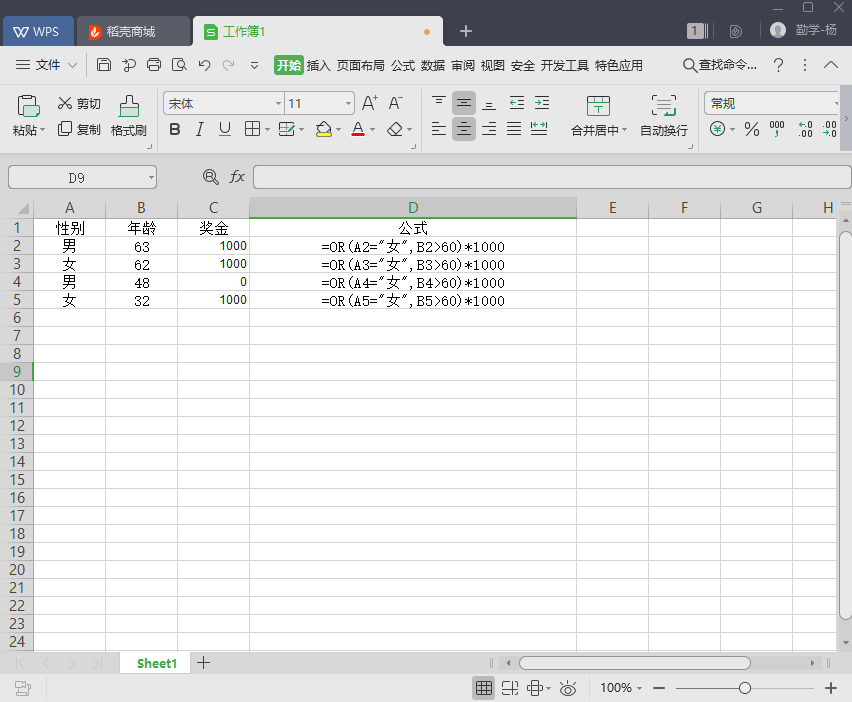The image size is (852, 702).
Task: Expand the font size dropdown showing 11
Action: tap(348, 103)
